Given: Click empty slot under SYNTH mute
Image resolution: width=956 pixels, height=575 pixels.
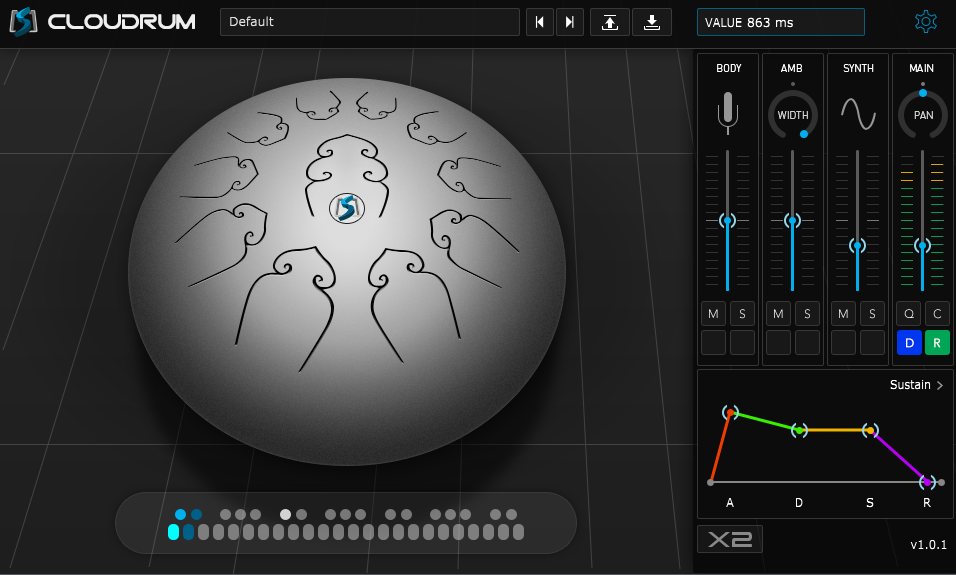Looking at the screenshot, I should click(843, 343).
